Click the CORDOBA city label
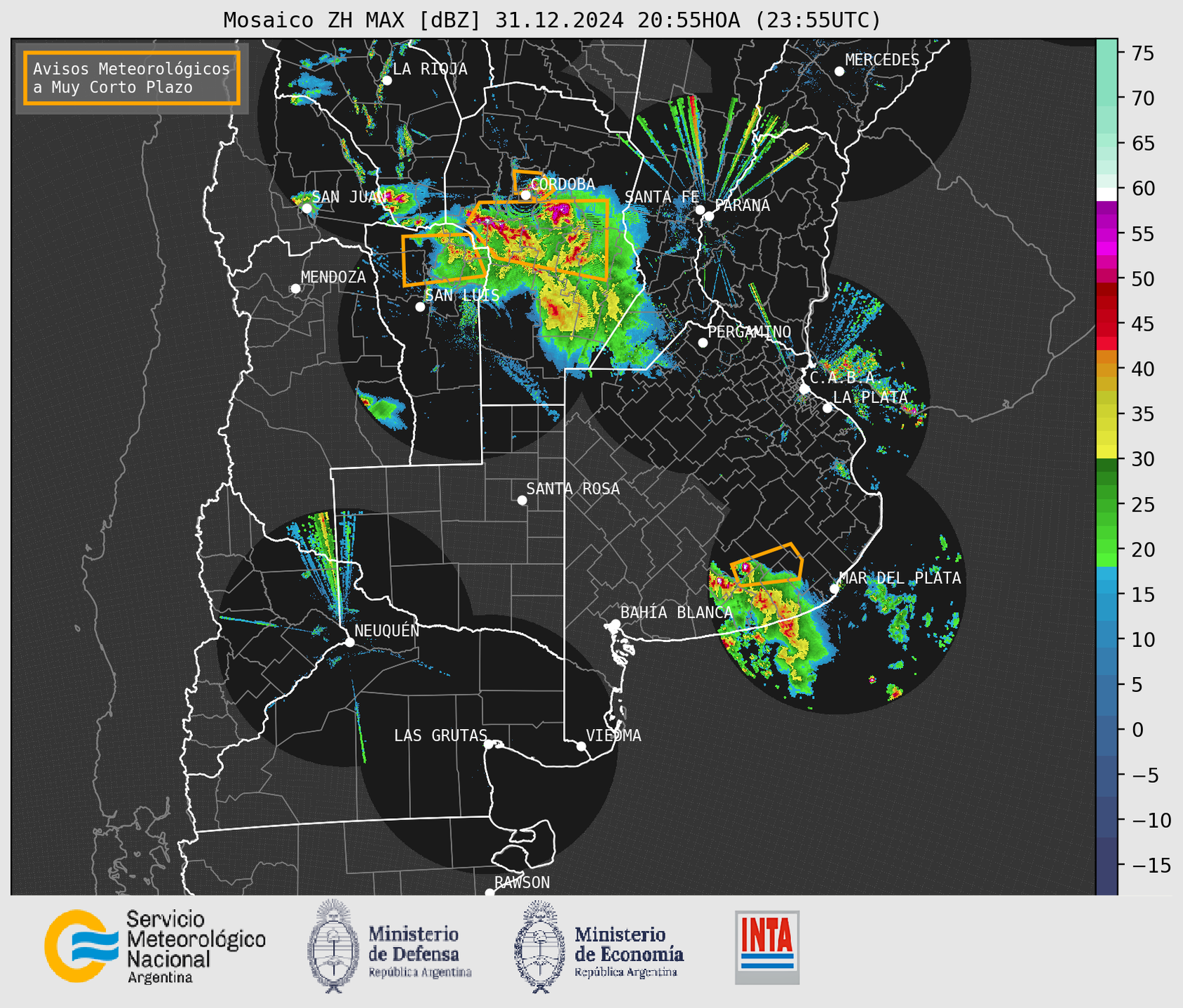The image size is (1183, 1008). [562, 184]
